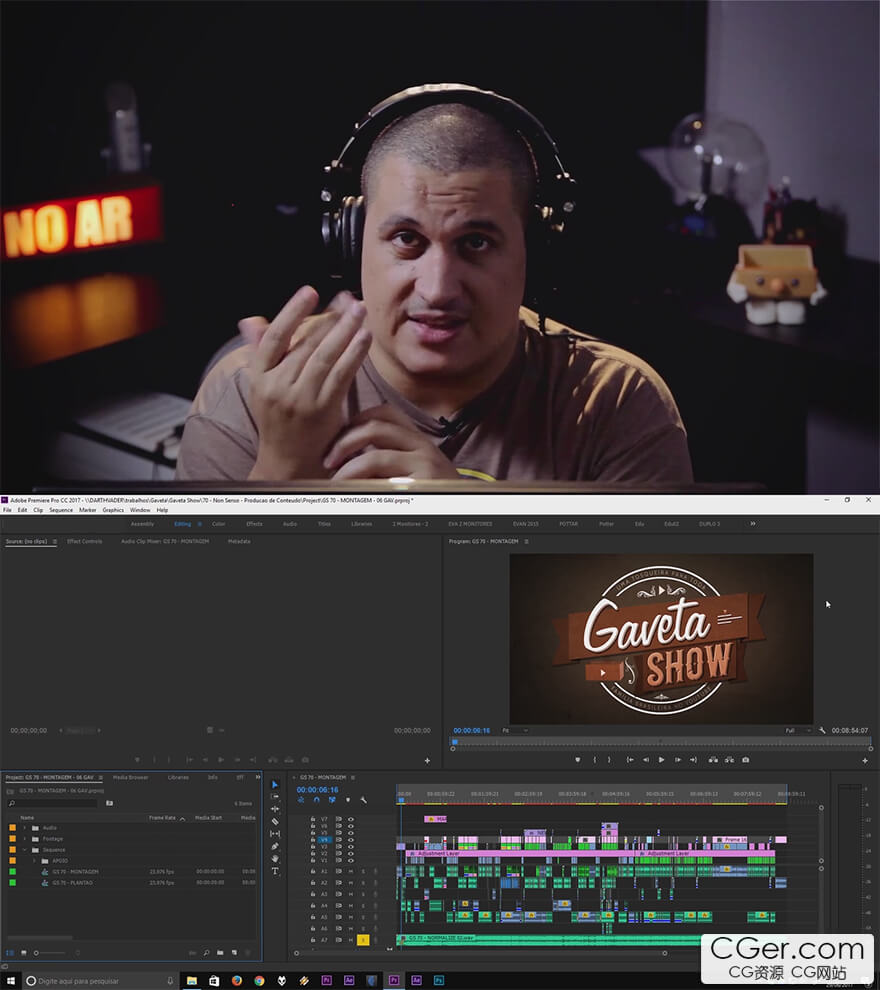Click Find magnifier at Project panel bottom
This screenshot has width=880, height=990.
206,952
